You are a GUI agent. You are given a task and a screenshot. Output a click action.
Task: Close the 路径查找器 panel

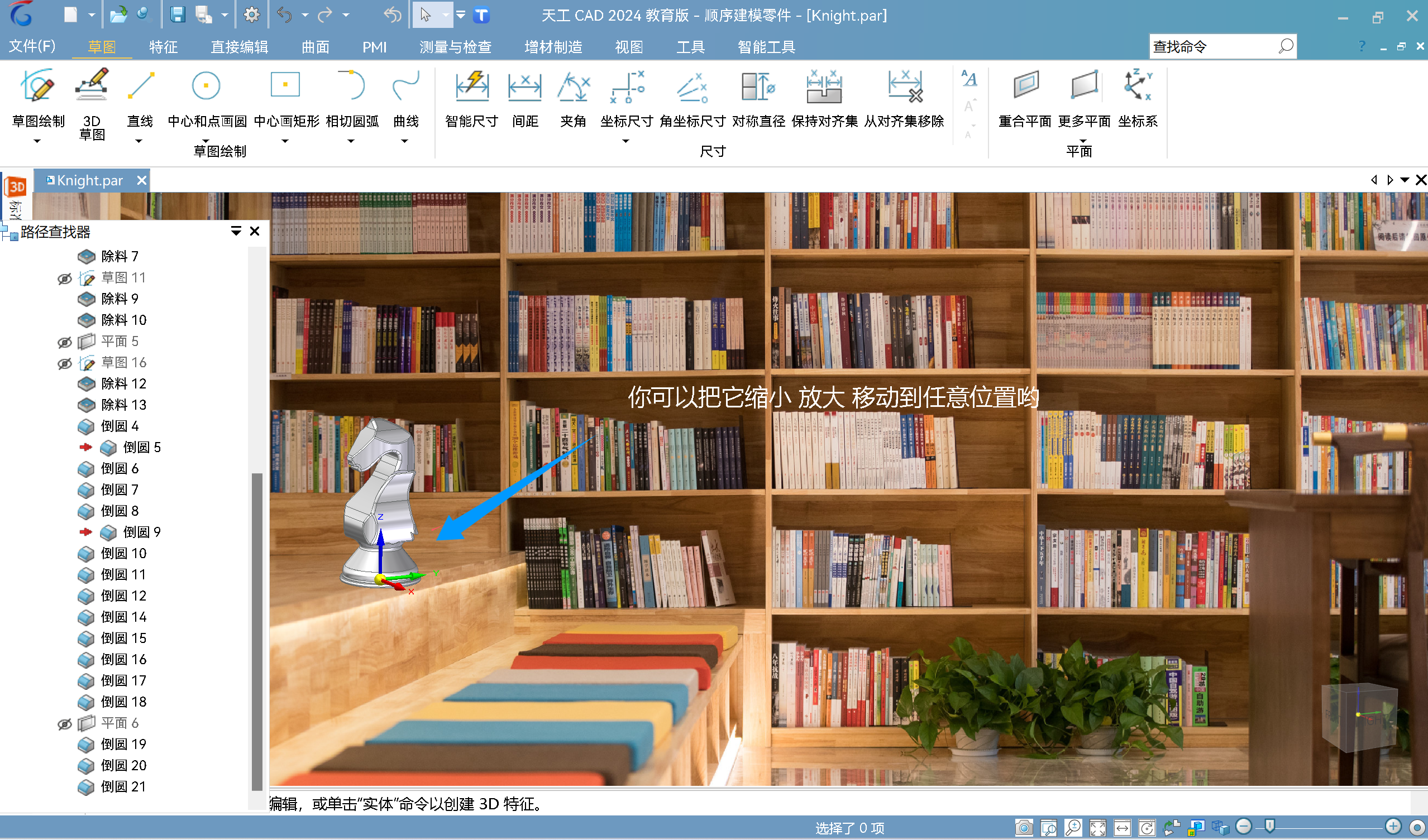tap(255, 231)
